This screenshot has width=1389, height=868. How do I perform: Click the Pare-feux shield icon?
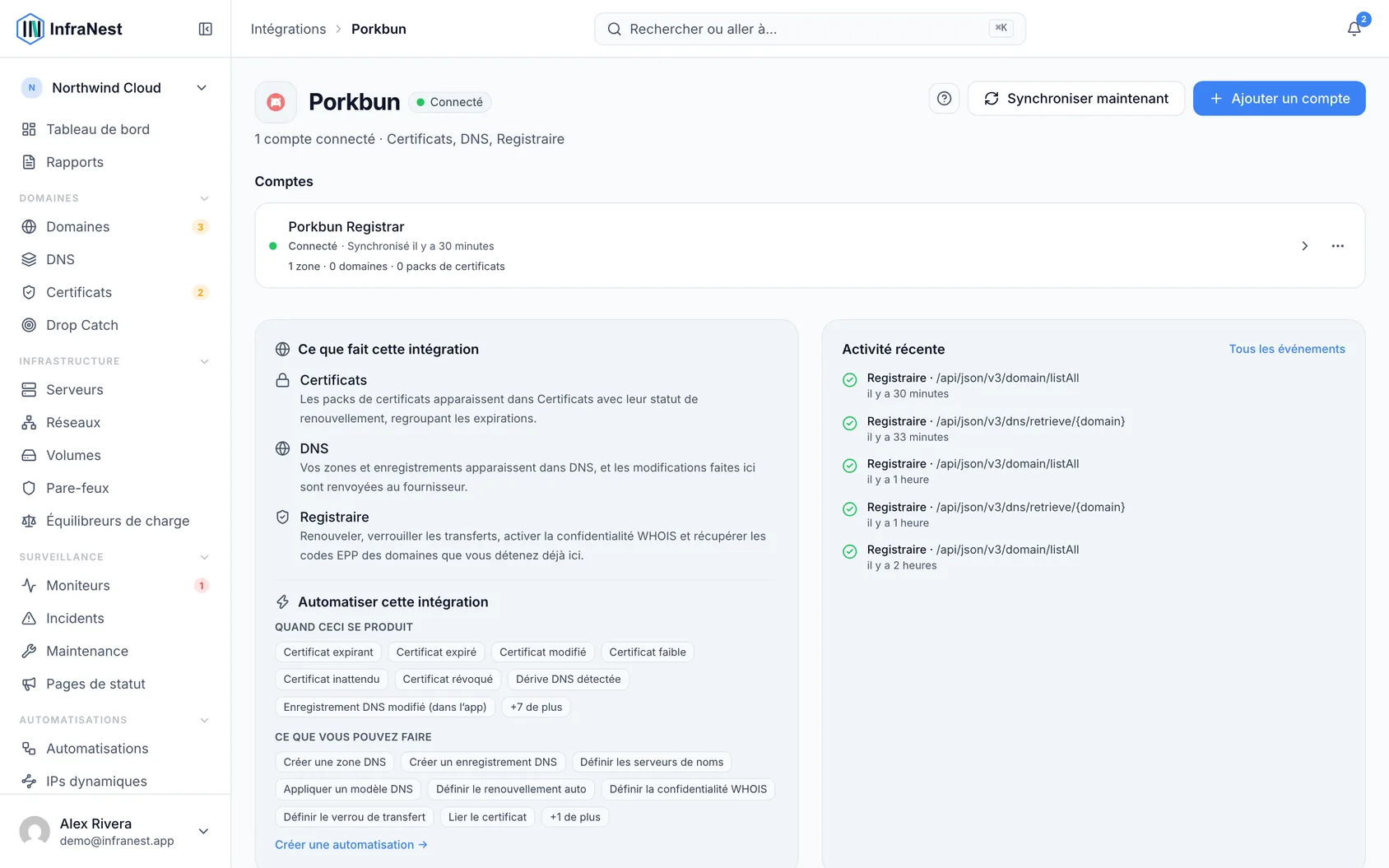29,488
